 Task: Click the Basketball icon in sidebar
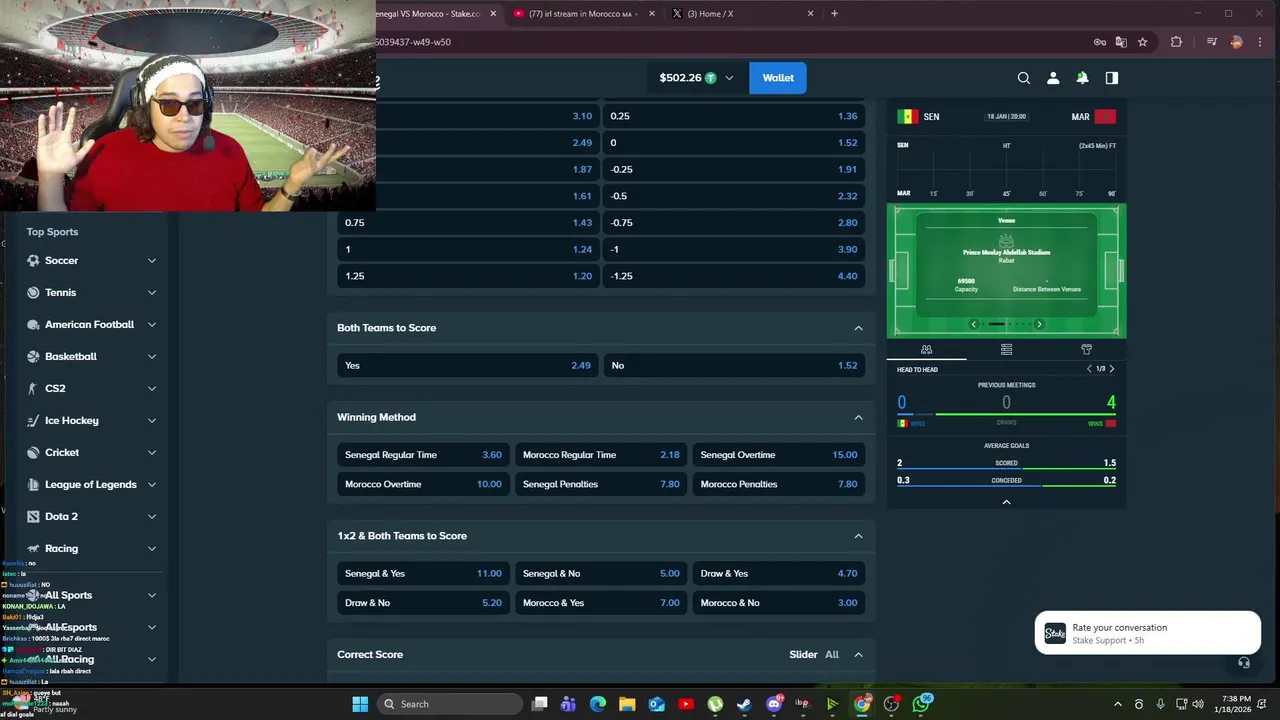click(33, 356)
